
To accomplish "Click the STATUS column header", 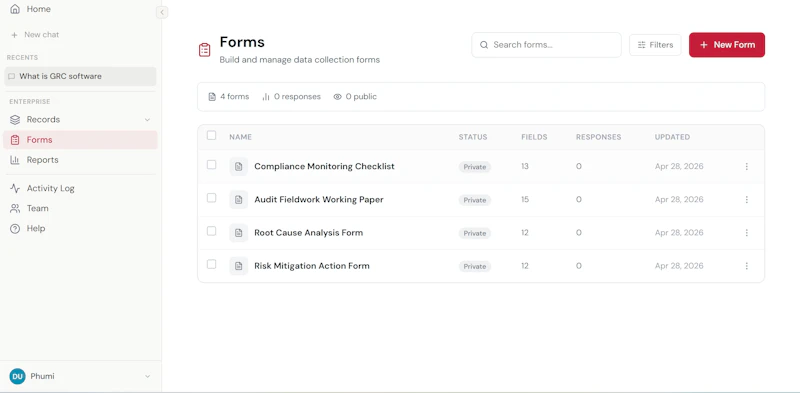I will point(472,137).
